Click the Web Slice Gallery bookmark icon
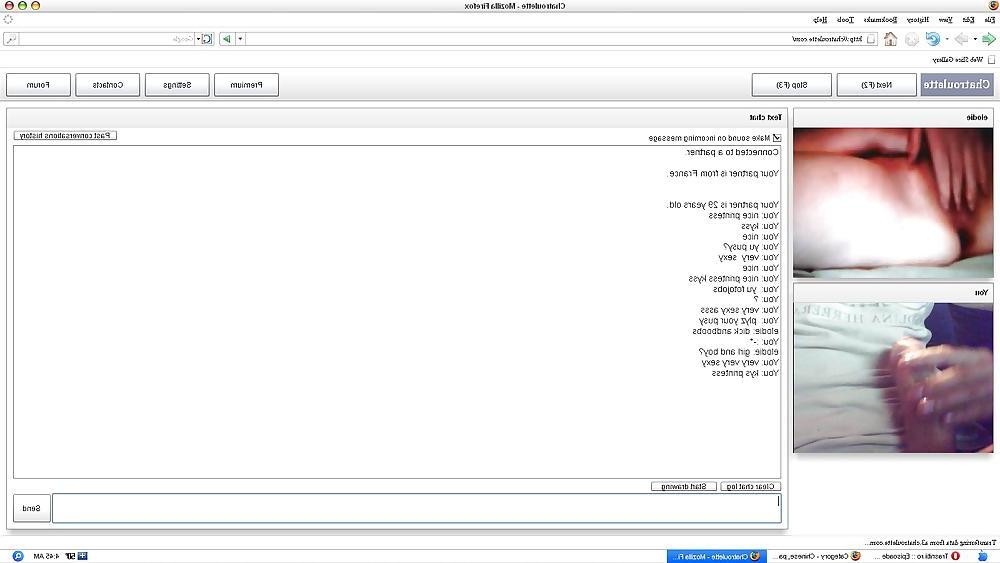The height and width of the screenshot is (563, 1000). [x=991, y=59]
